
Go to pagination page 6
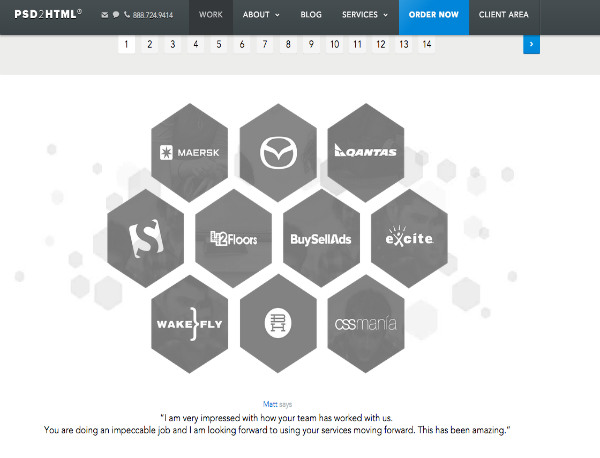click(242, 44)
